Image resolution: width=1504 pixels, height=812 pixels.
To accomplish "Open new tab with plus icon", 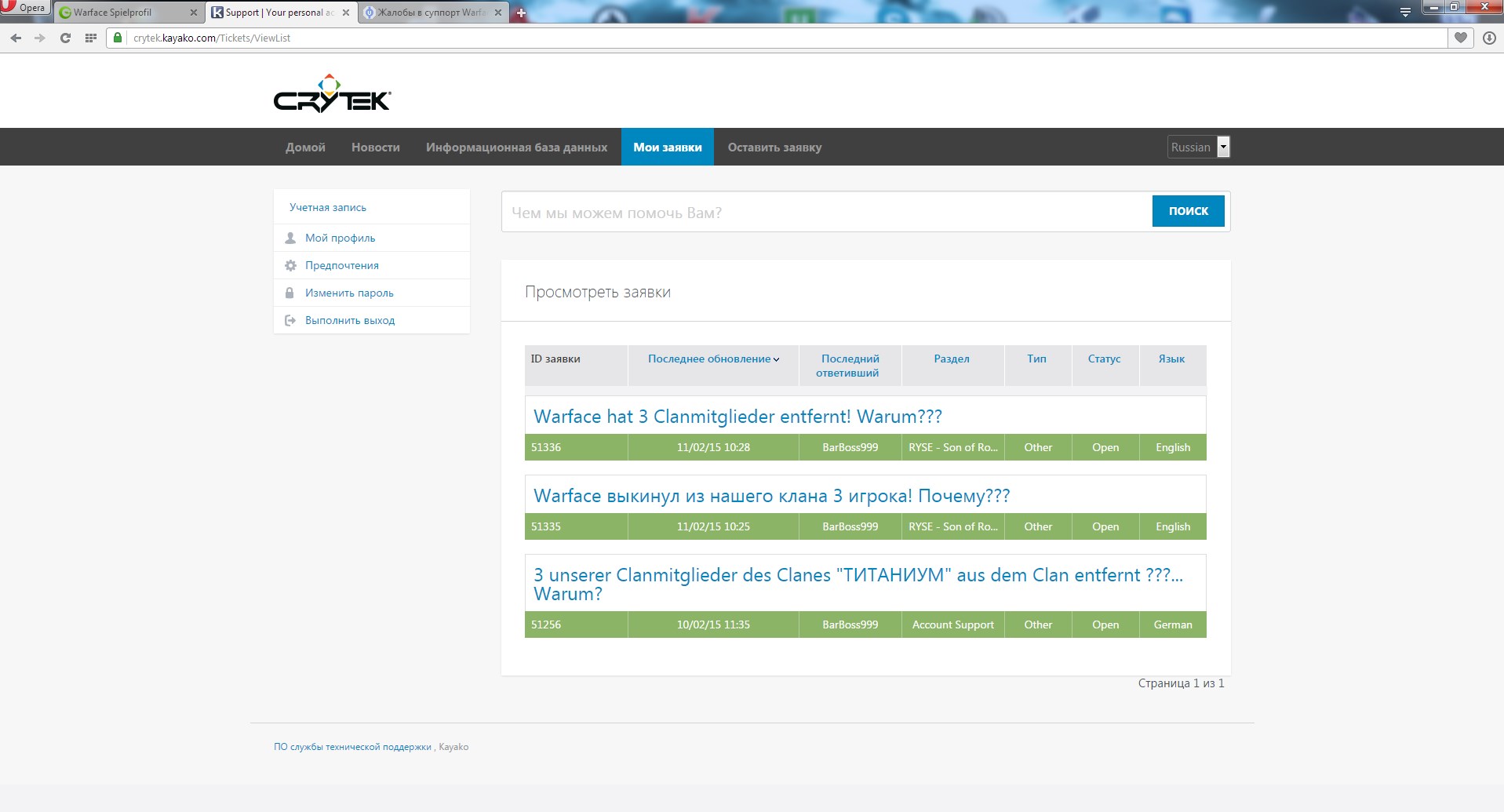I will click(x=521, y=13).
